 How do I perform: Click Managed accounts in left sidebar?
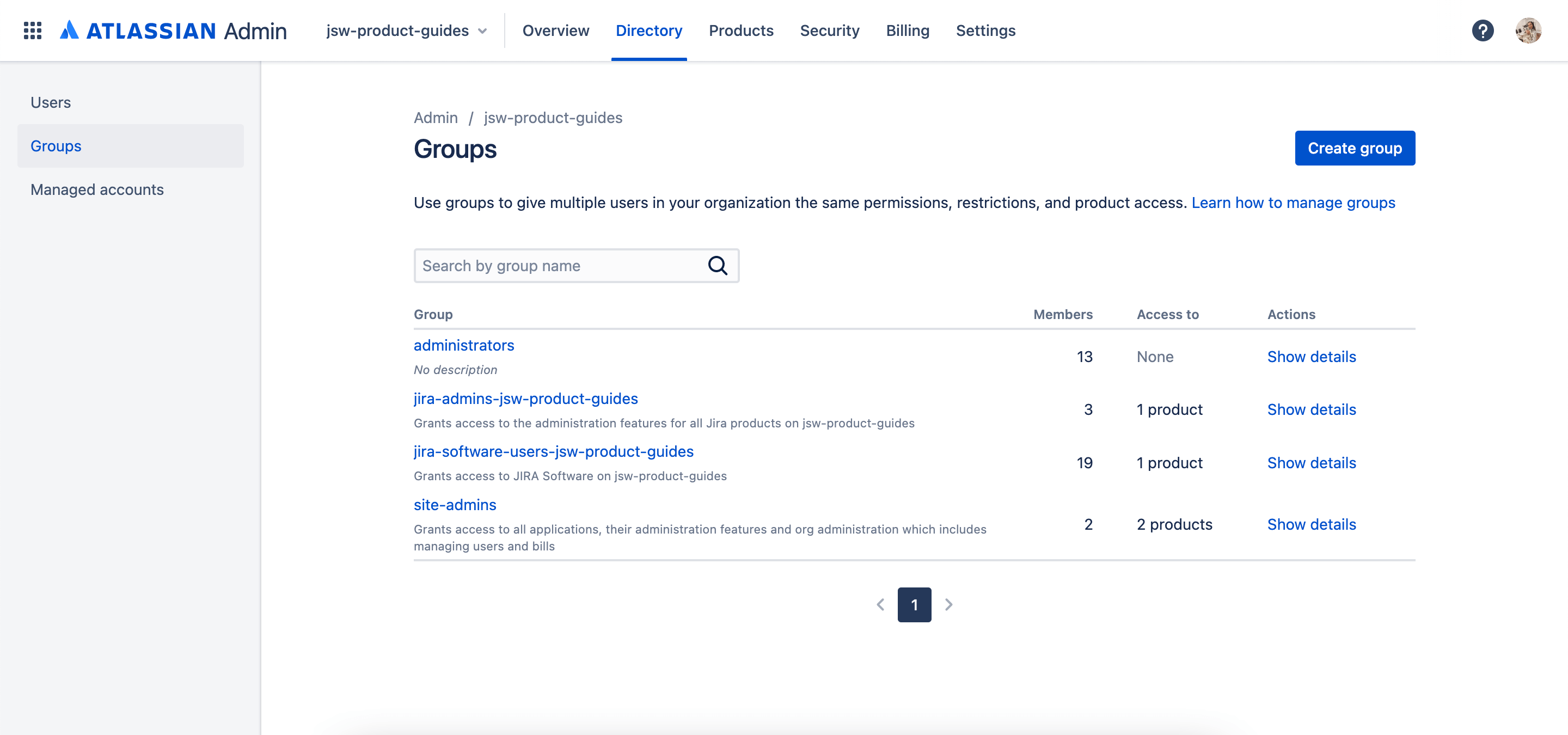pyautogui.click(x=96, y=189)
